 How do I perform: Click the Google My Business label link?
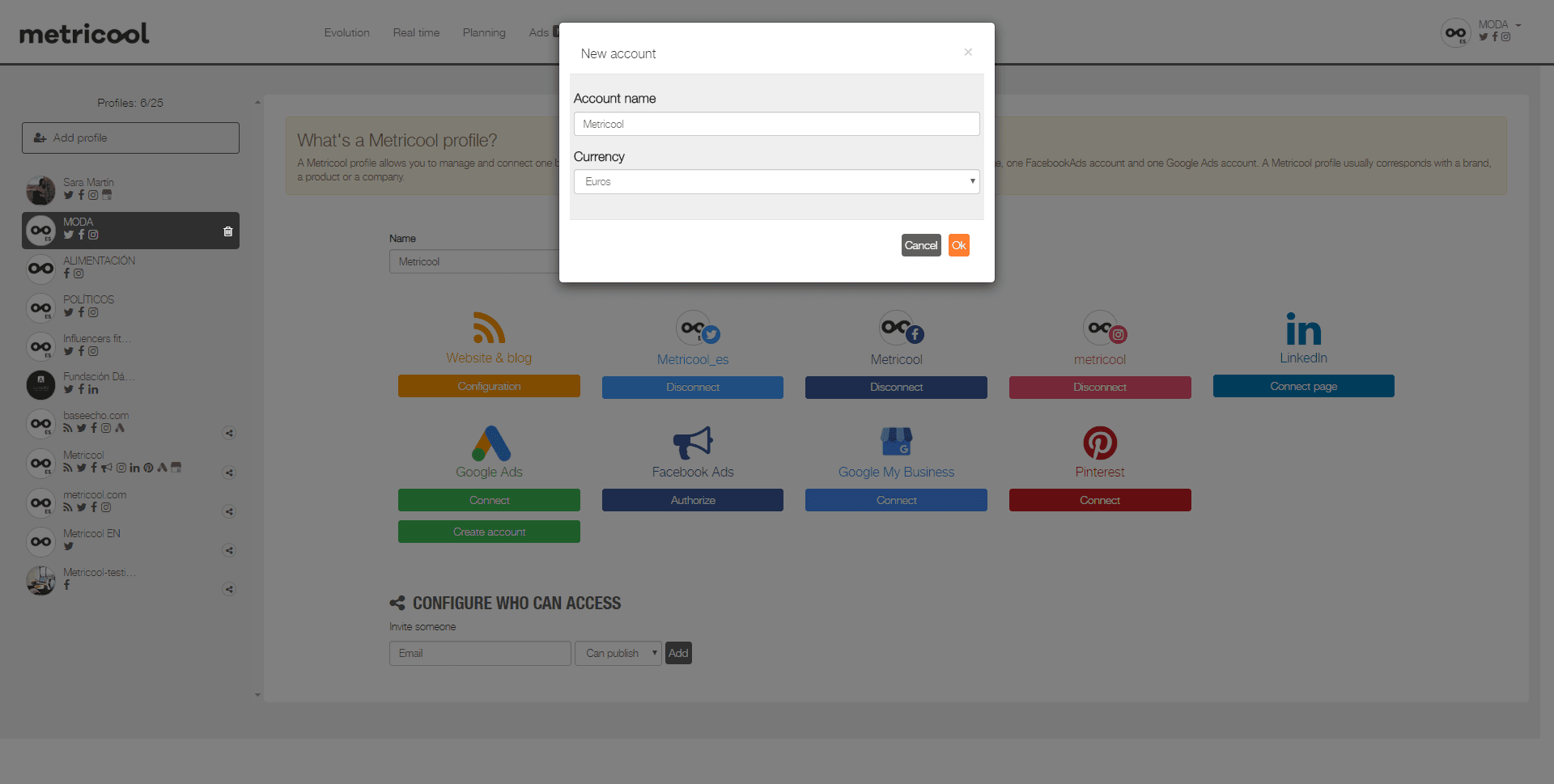tap(896, 472)
